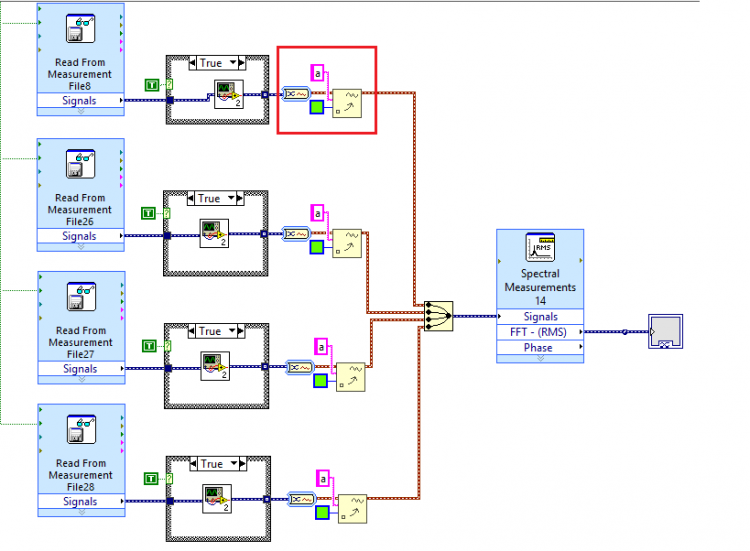
Task: Go to previous case on File28 case structure
Action: 193,464
